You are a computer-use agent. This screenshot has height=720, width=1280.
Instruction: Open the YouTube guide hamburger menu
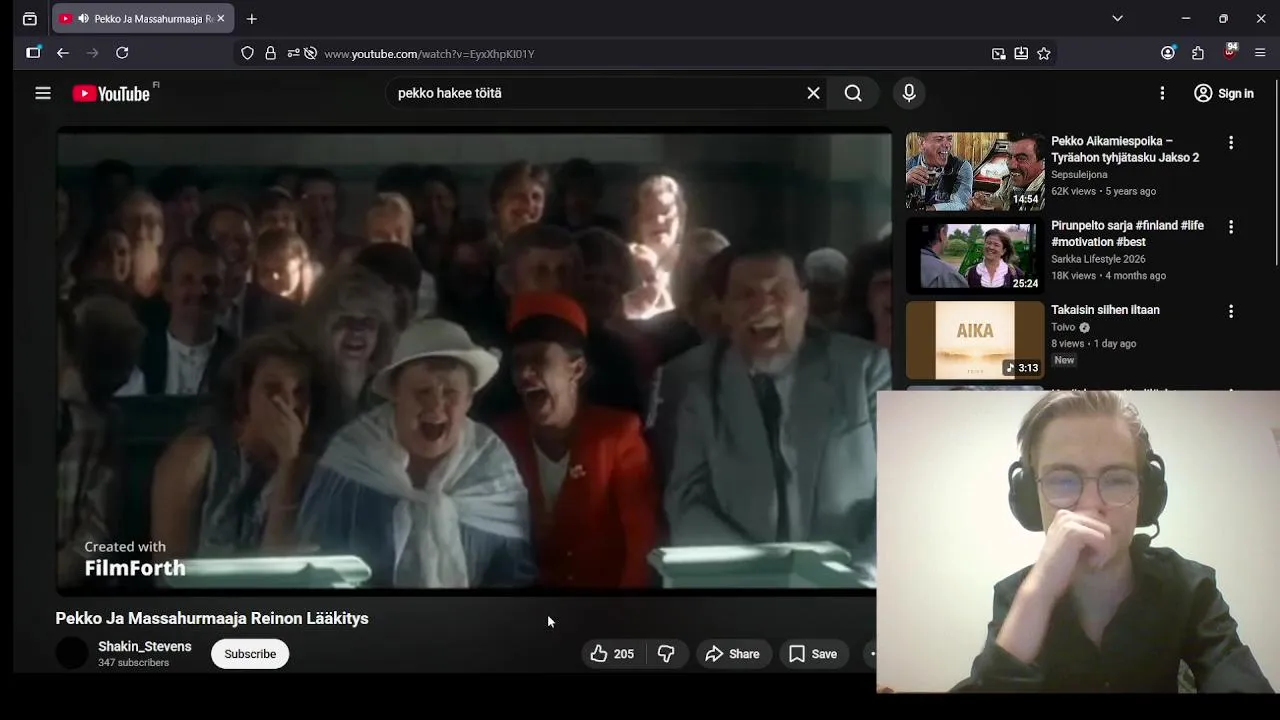43,93
